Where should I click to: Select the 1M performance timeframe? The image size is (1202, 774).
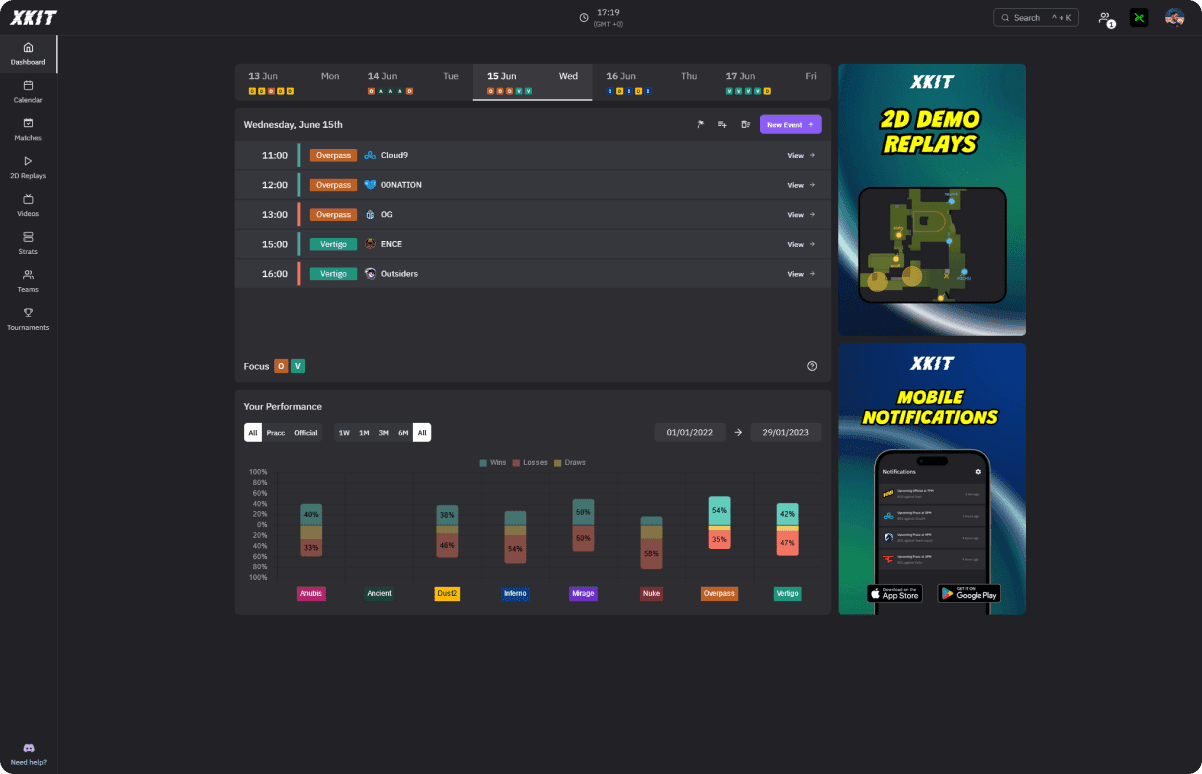[x=364, y=432]
